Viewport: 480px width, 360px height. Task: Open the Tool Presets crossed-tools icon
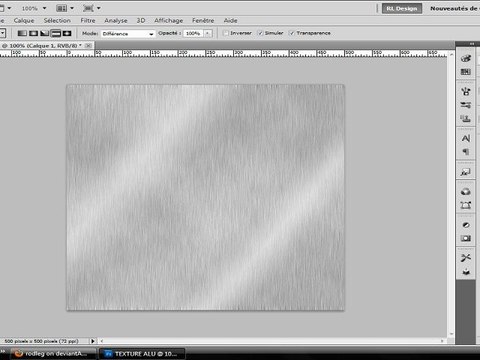[x=466, y=258]
